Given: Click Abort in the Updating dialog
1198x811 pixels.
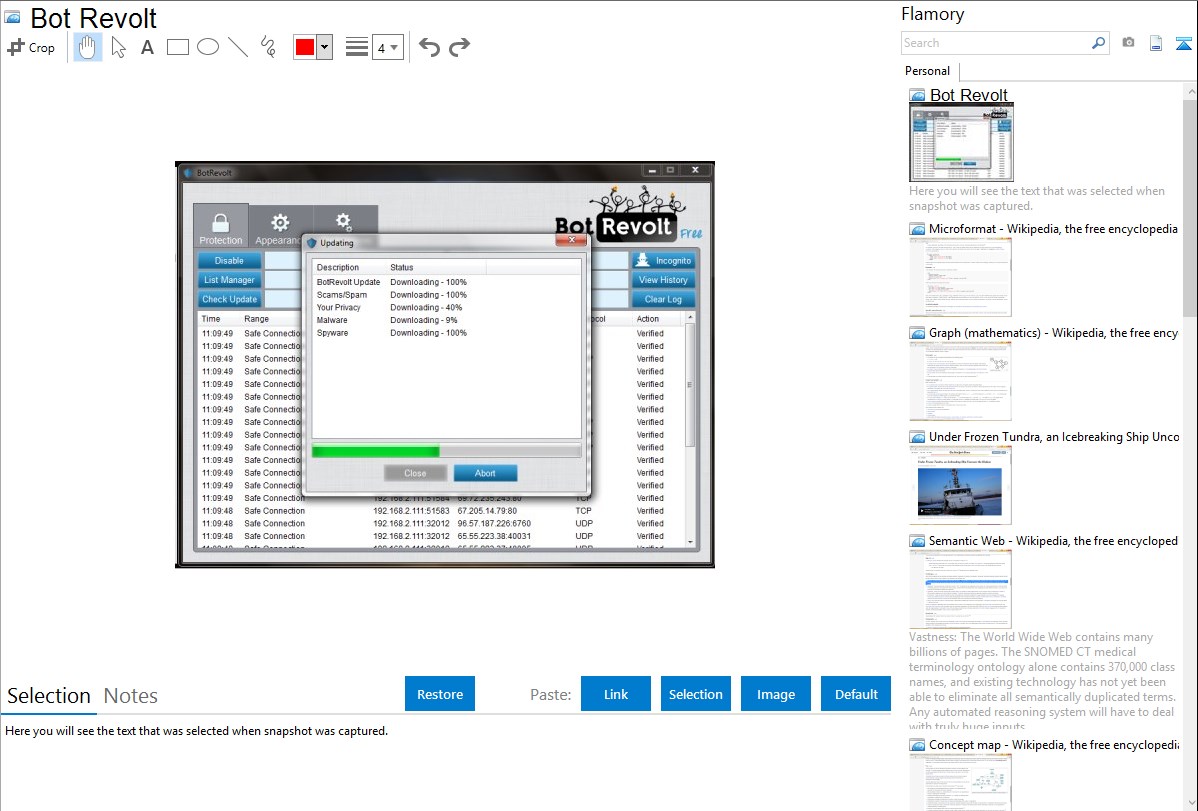Looking at the screenshot, I should [485, 473].
